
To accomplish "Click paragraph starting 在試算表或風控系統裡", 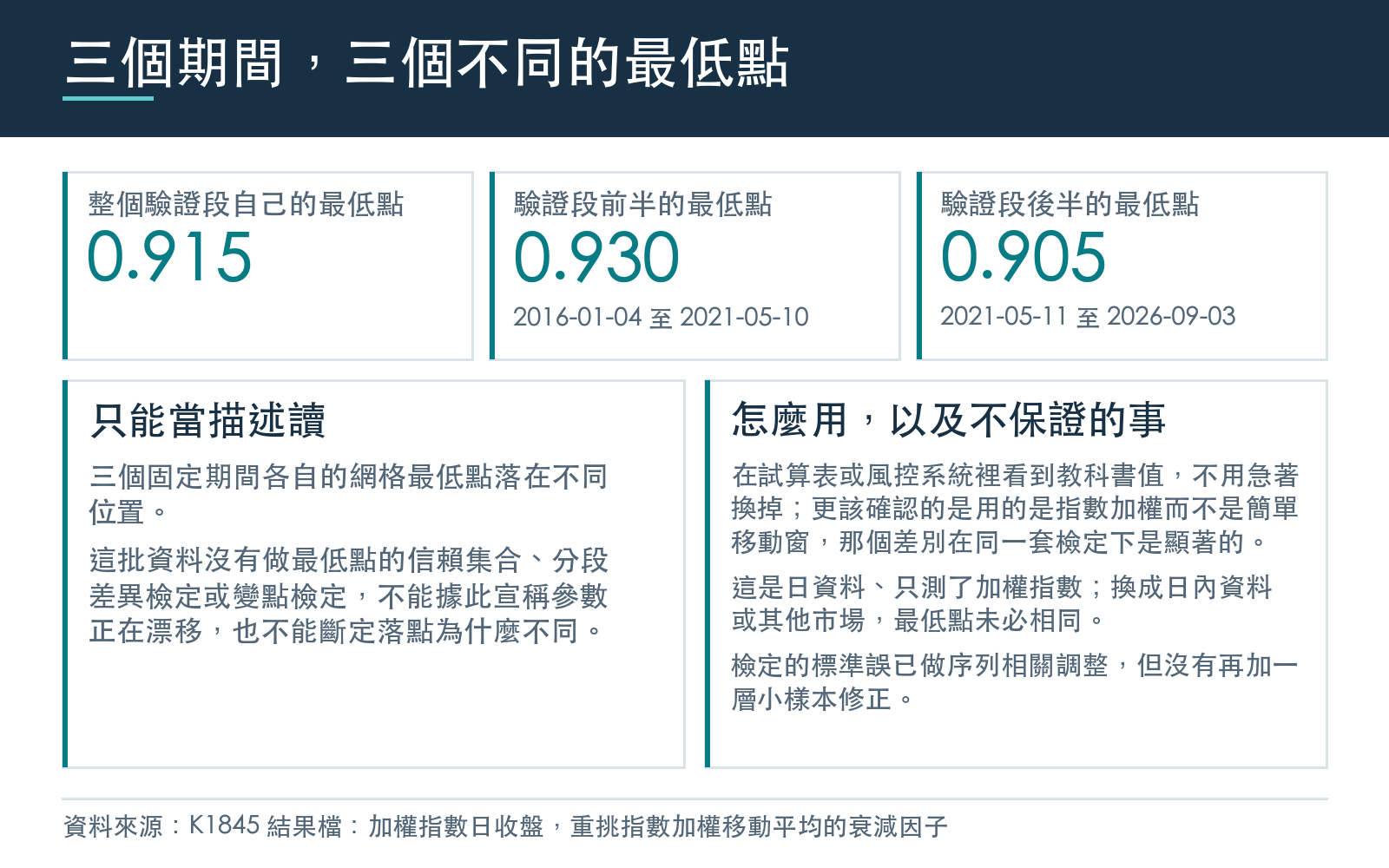I will pos(1015,508).
